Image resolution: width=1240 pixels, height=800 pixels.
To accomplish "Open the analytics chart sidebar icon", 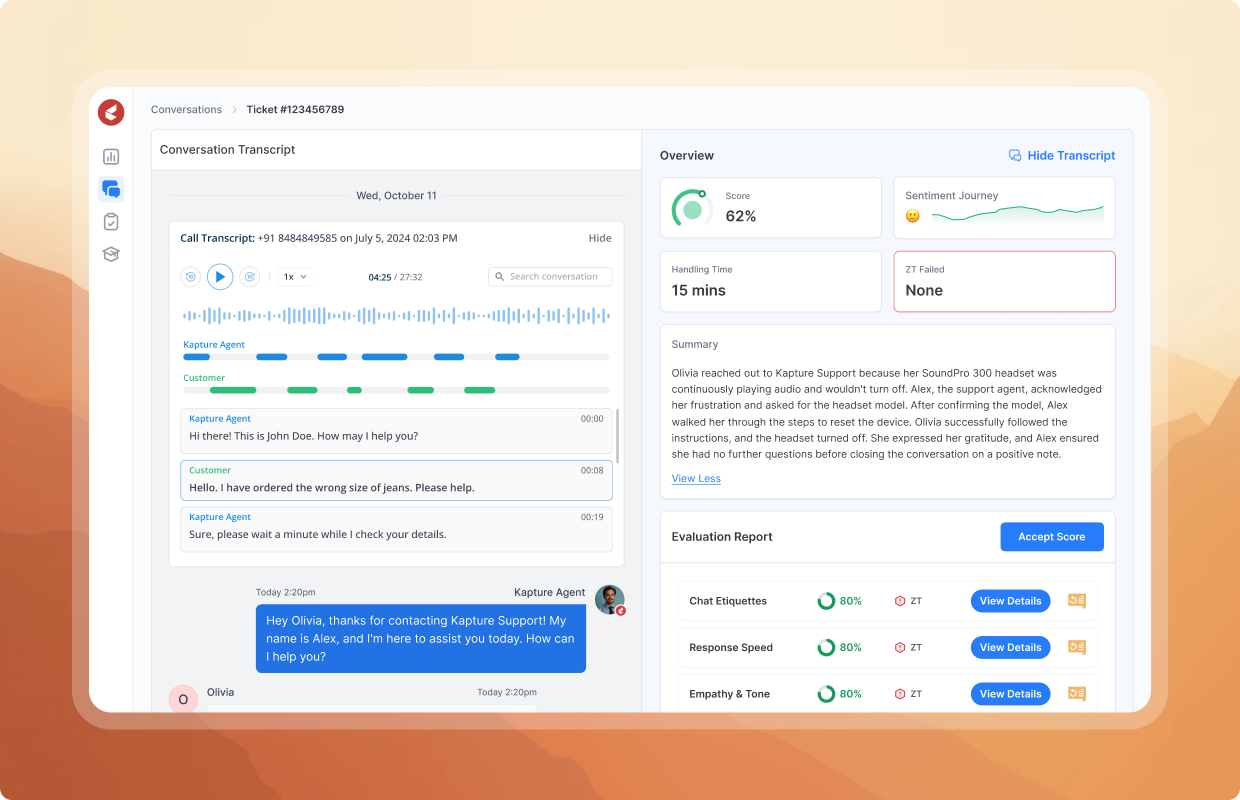I will tap(111, 156).
